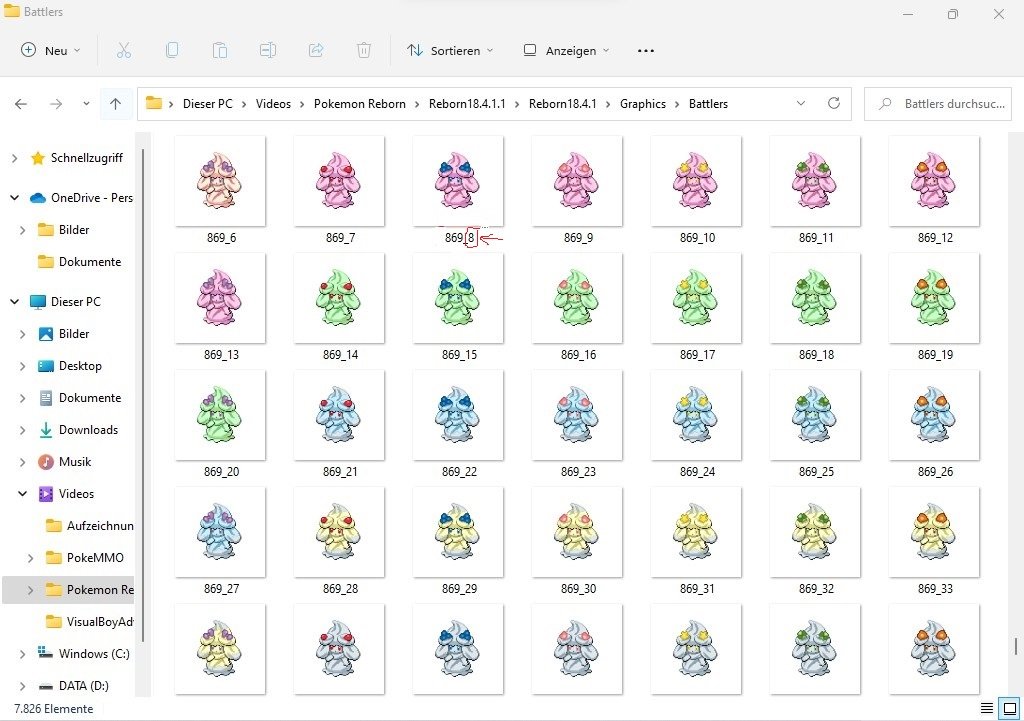The width and height of the screenshot is (1024, 721).
Task: Click Reborn18.4.1.1 in breadcrumb path
Action: 467,104
